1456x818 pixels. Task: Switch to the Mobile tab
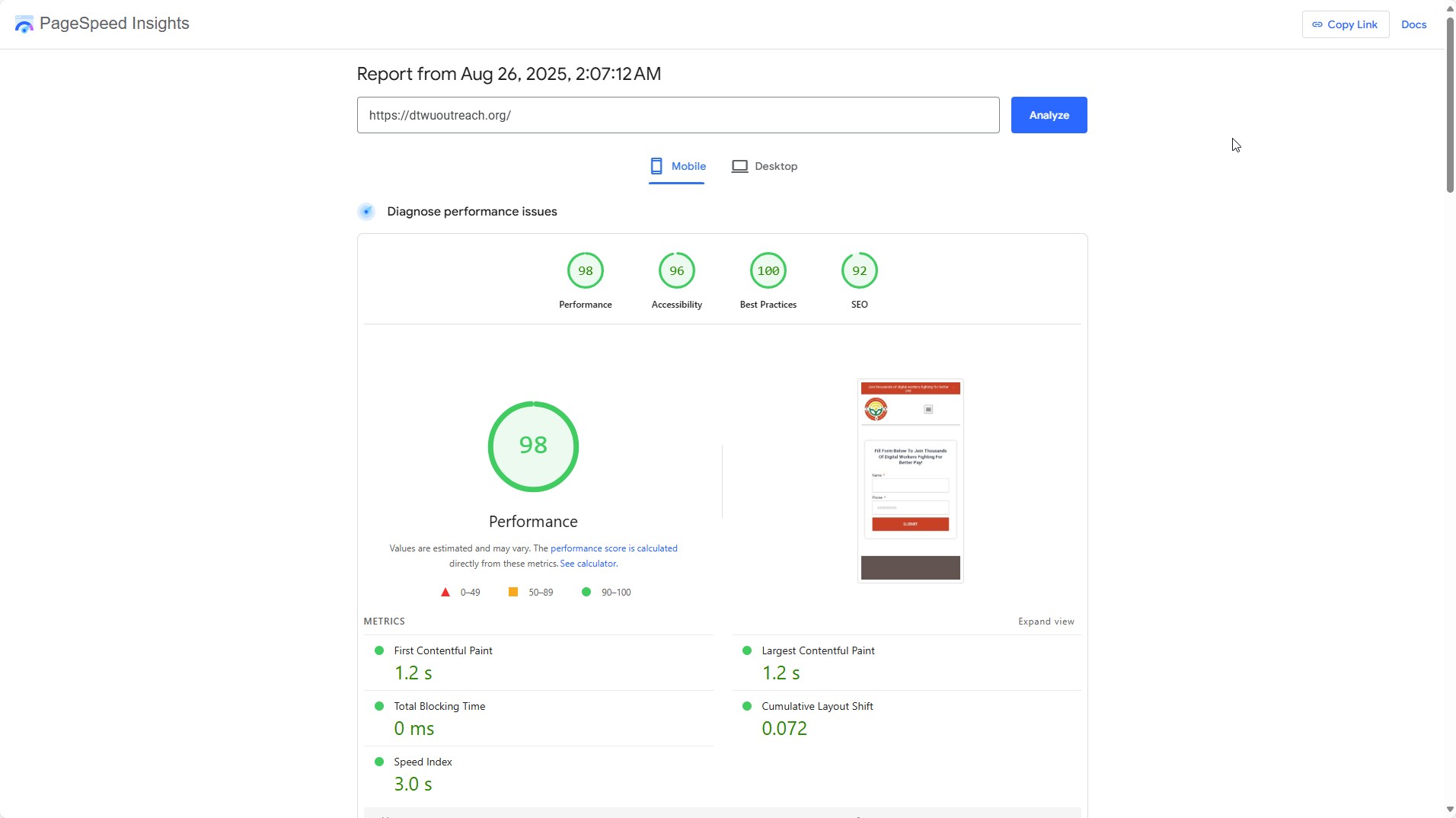pyautogui.click(x=677, y=167)
